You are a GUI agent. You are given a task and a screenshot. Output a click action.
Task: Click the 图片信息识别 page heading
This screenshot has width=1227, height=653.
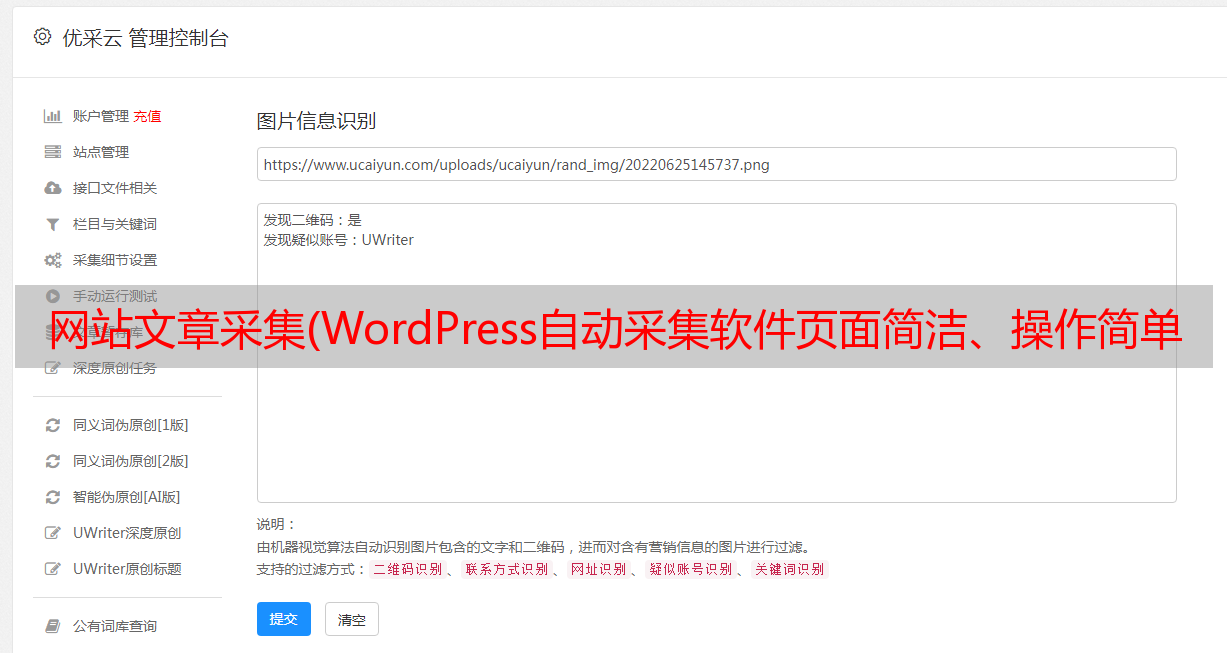click(316, 121)
